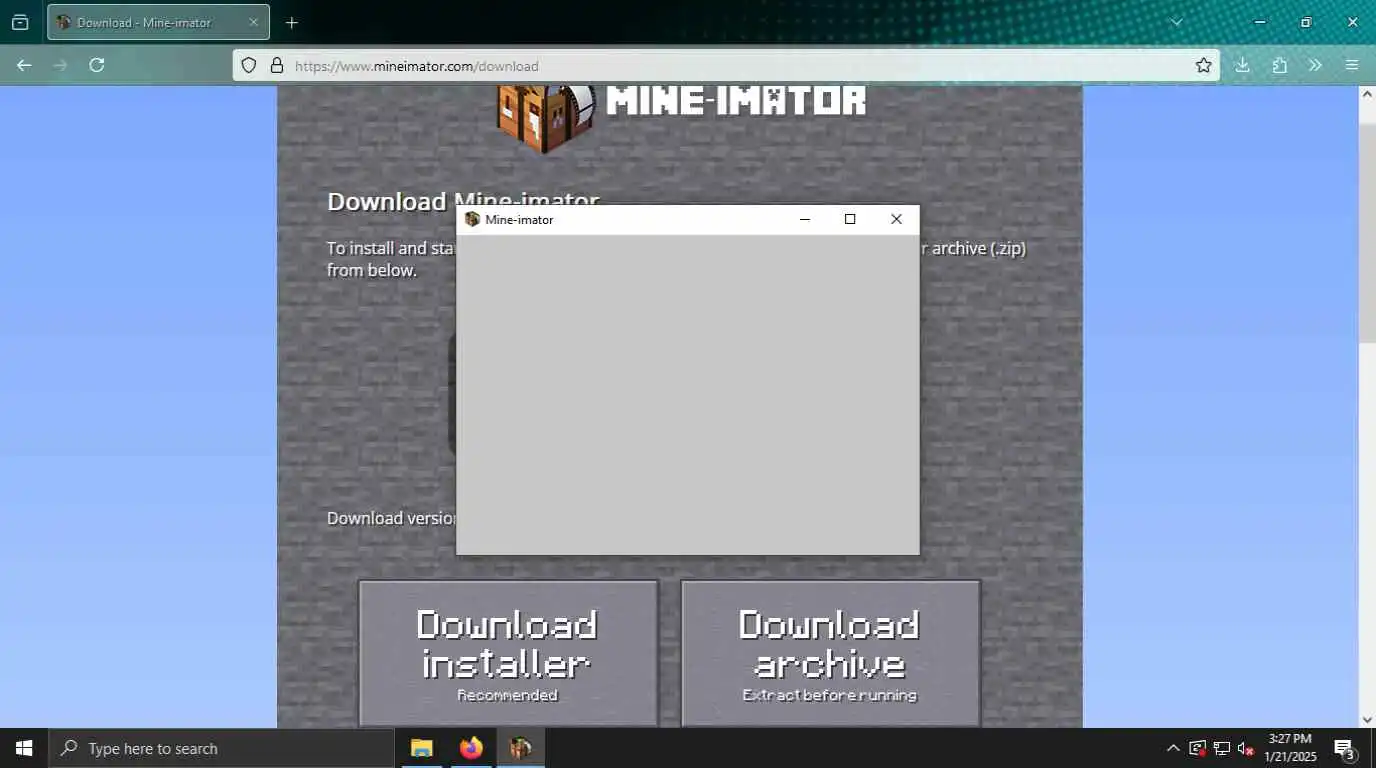Select the Download - Mine-imator tab
This screenshot has height=768, width=1376.
[158, 22]
